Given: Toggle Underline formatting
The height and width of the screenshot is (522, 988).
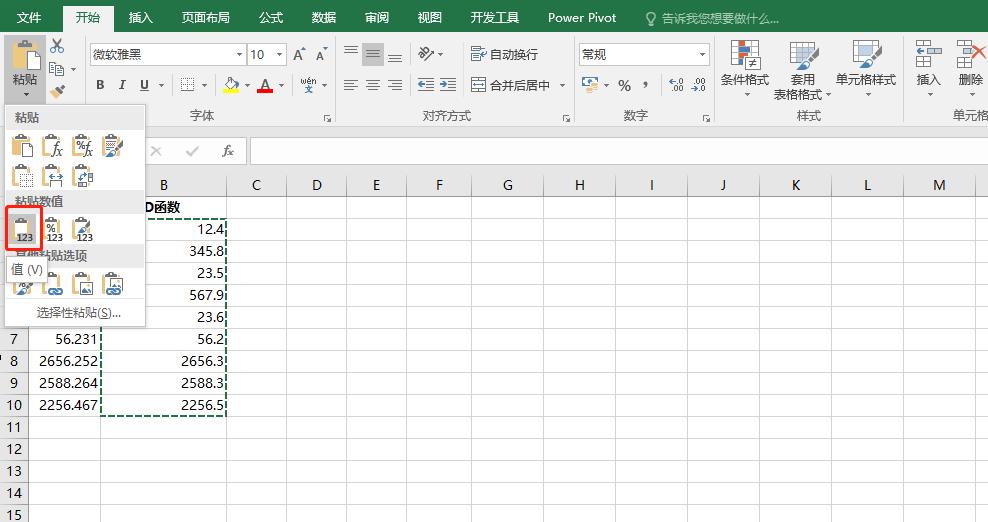Looking at the screenshot, I should tap(144, 84).
